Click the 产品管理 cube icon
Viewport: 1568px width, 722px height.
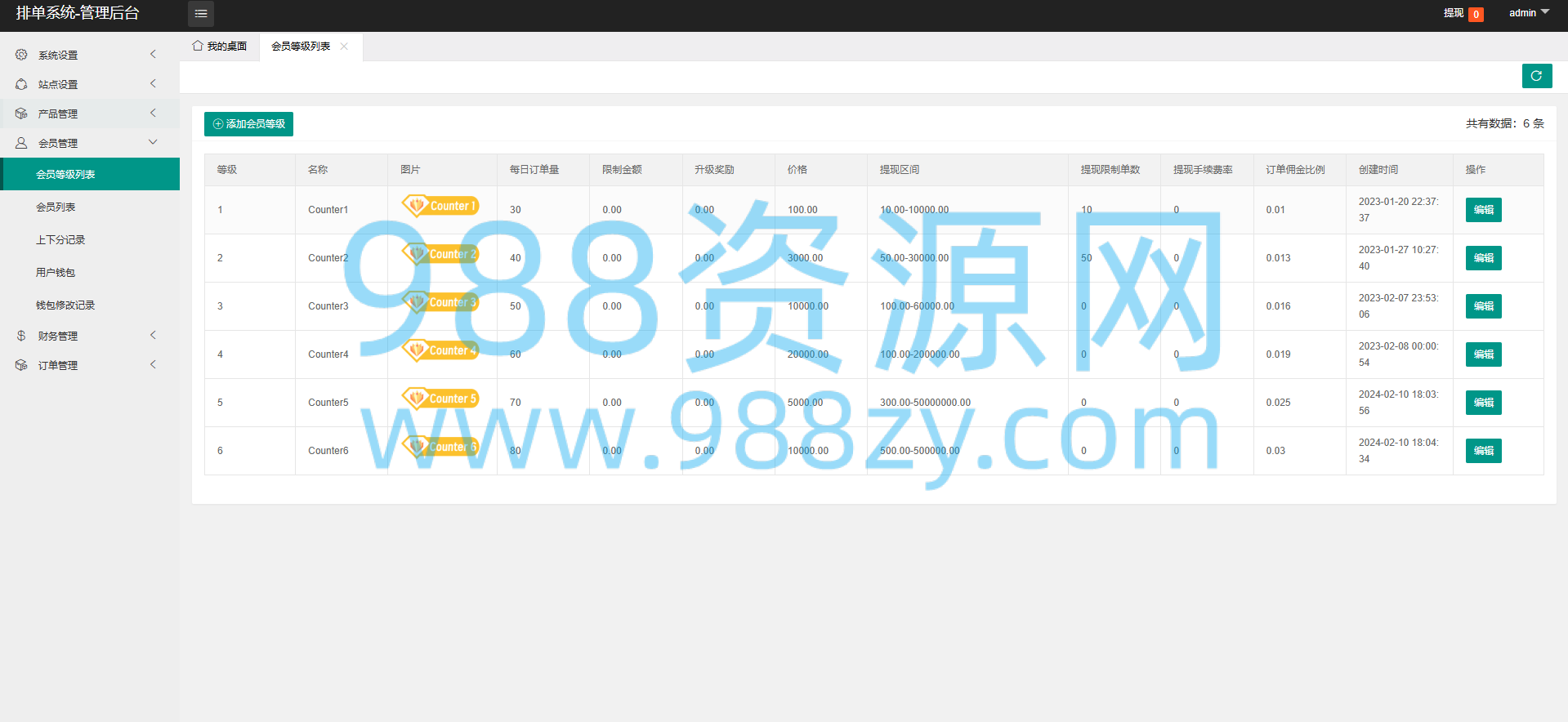21,114
